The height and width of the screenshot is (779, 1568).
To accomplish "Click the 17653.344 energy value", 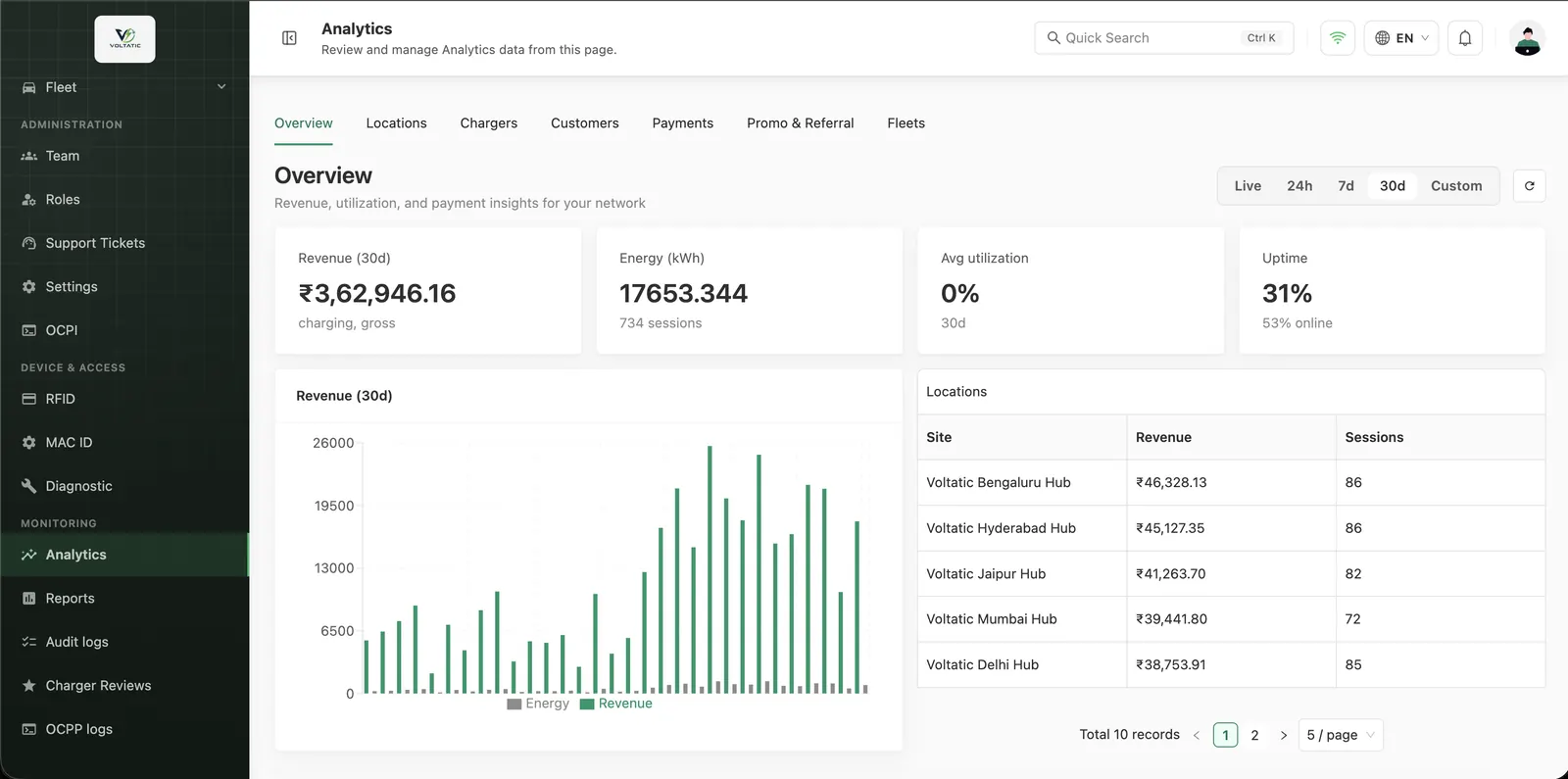I will 683,294.
